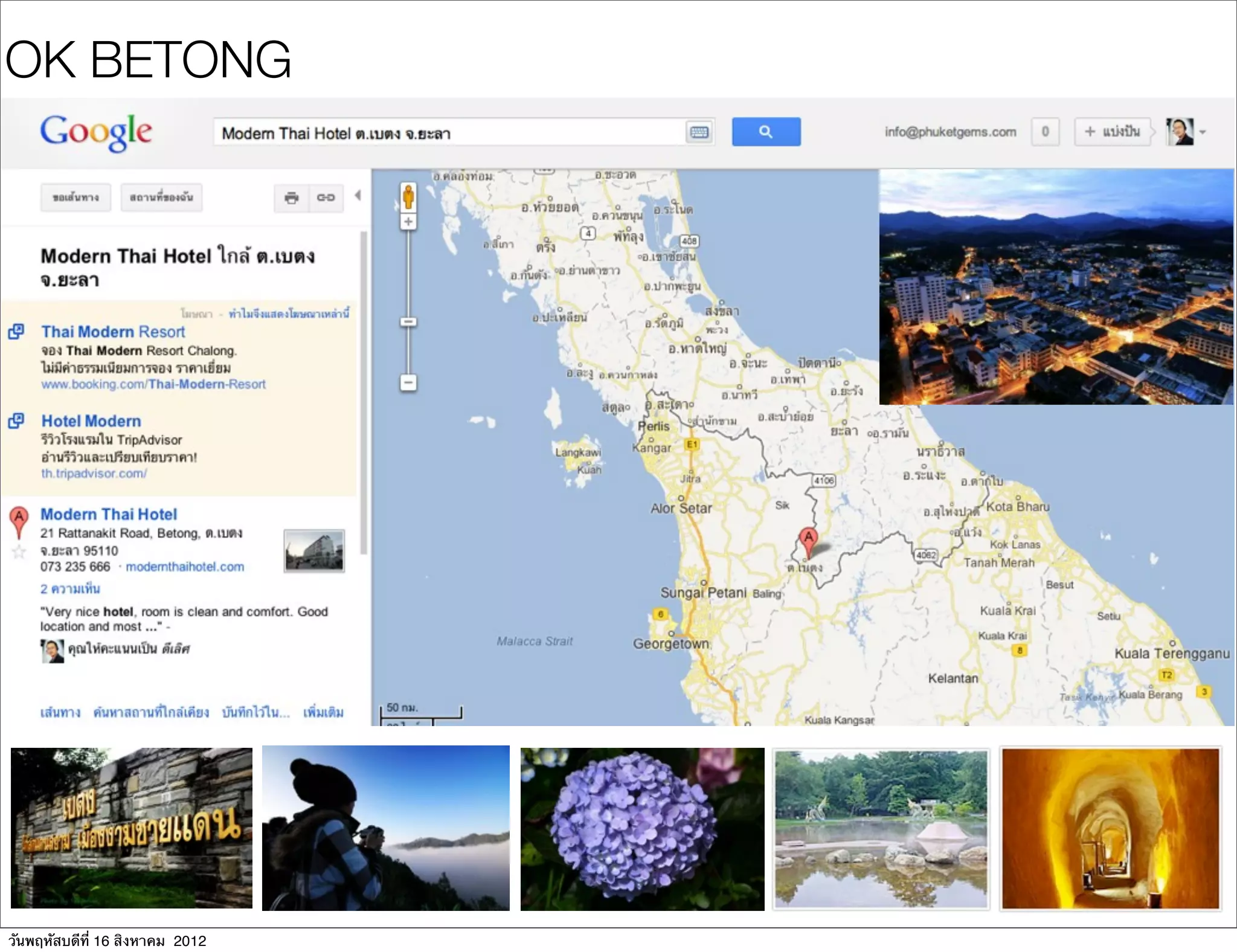Click the ad icon beside Thai Modern Resort

[x=16, y=332]
